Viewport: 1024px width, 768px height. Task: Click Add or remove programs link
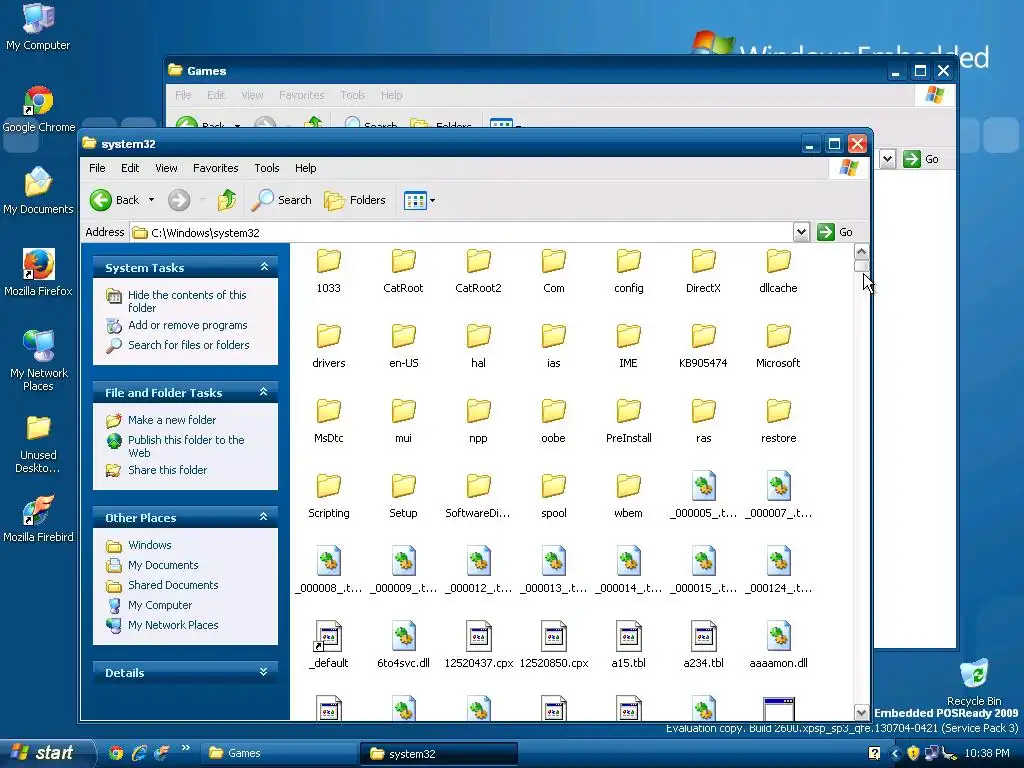pyautogui.click(x=187, y=325)
